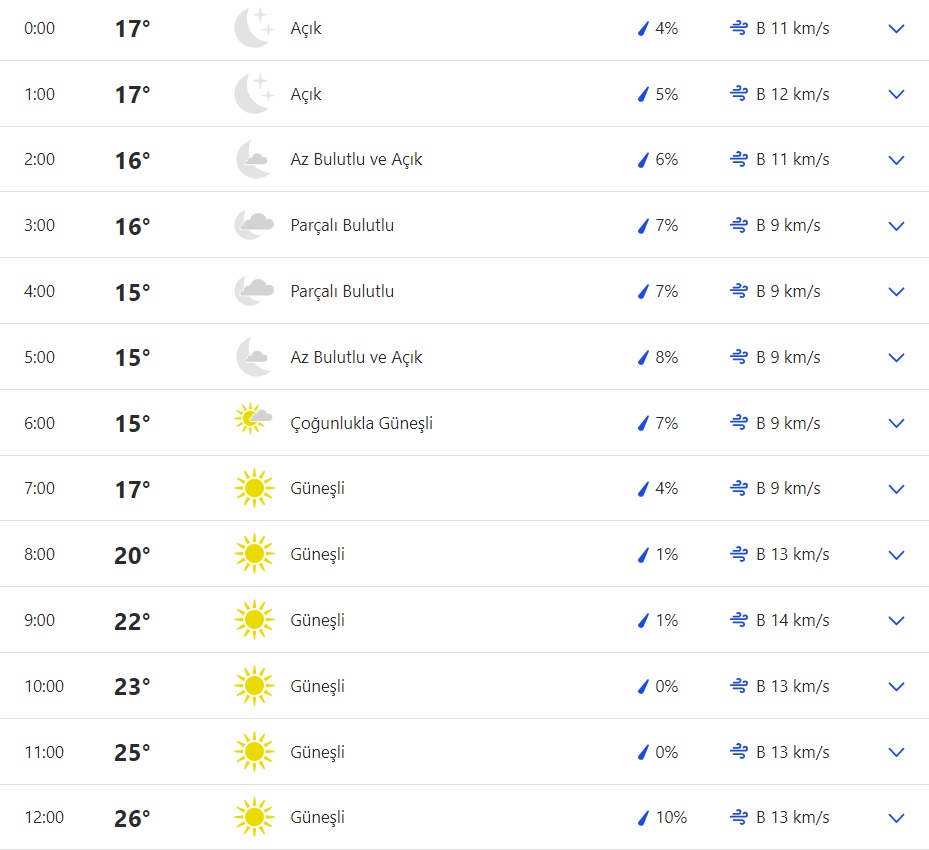Click the raindrop icon in the 12:00 row
Screen dimensions: 929x850
point(643,818)
